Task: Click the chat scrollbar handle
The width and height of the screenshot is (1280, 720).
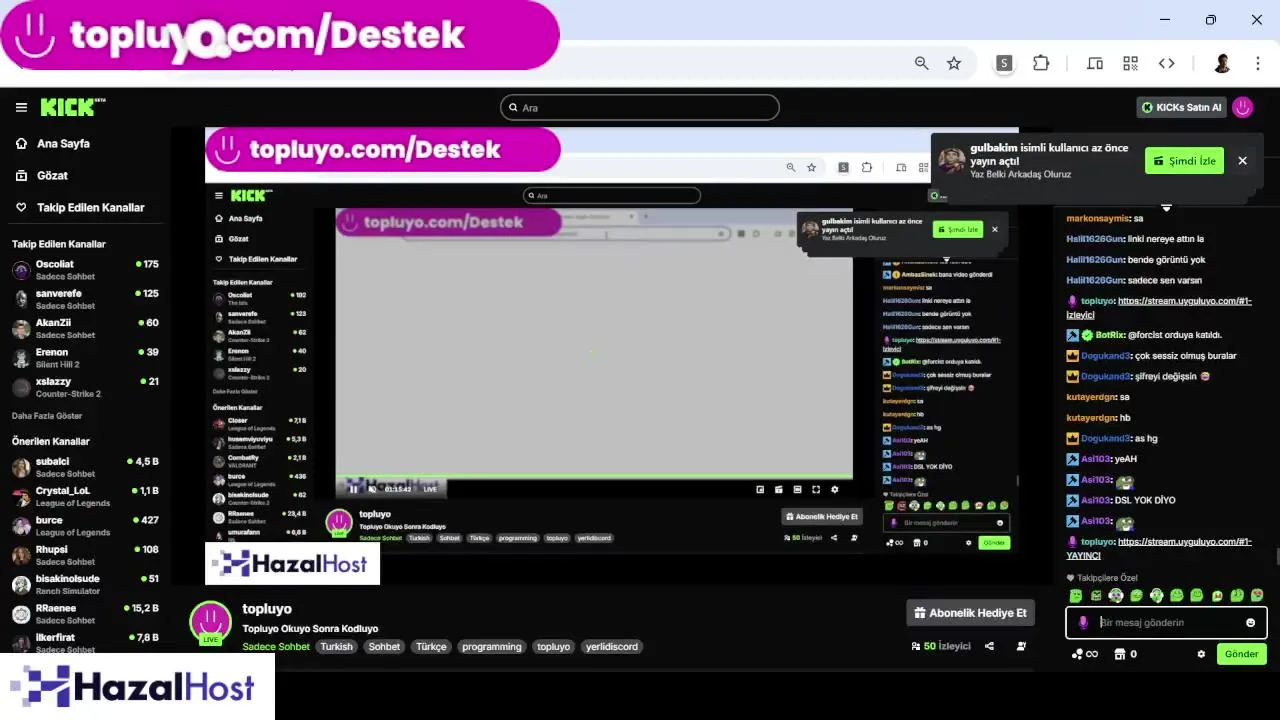Action: (1276, 556)
